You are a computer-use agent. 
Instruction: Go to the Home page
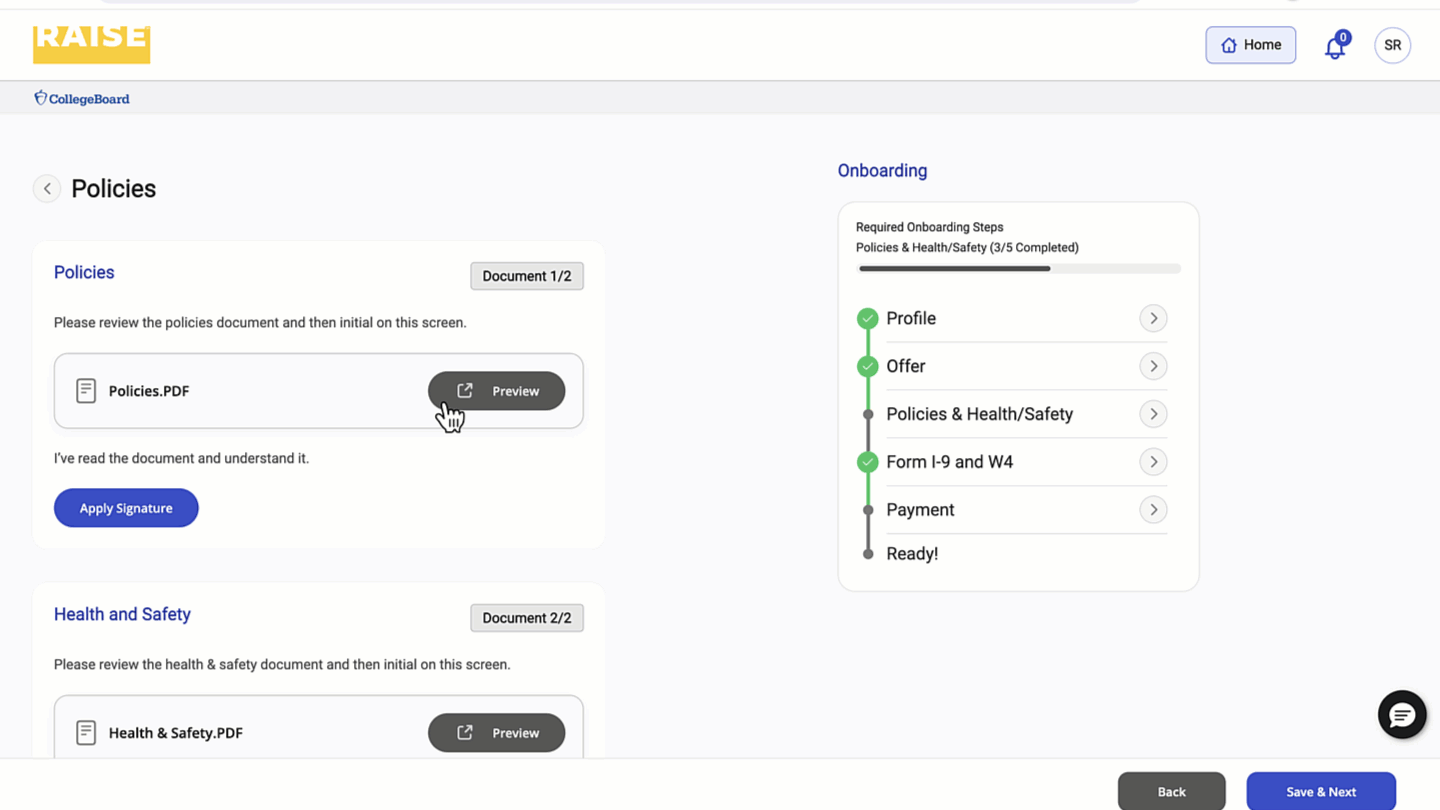[1250, 45]
